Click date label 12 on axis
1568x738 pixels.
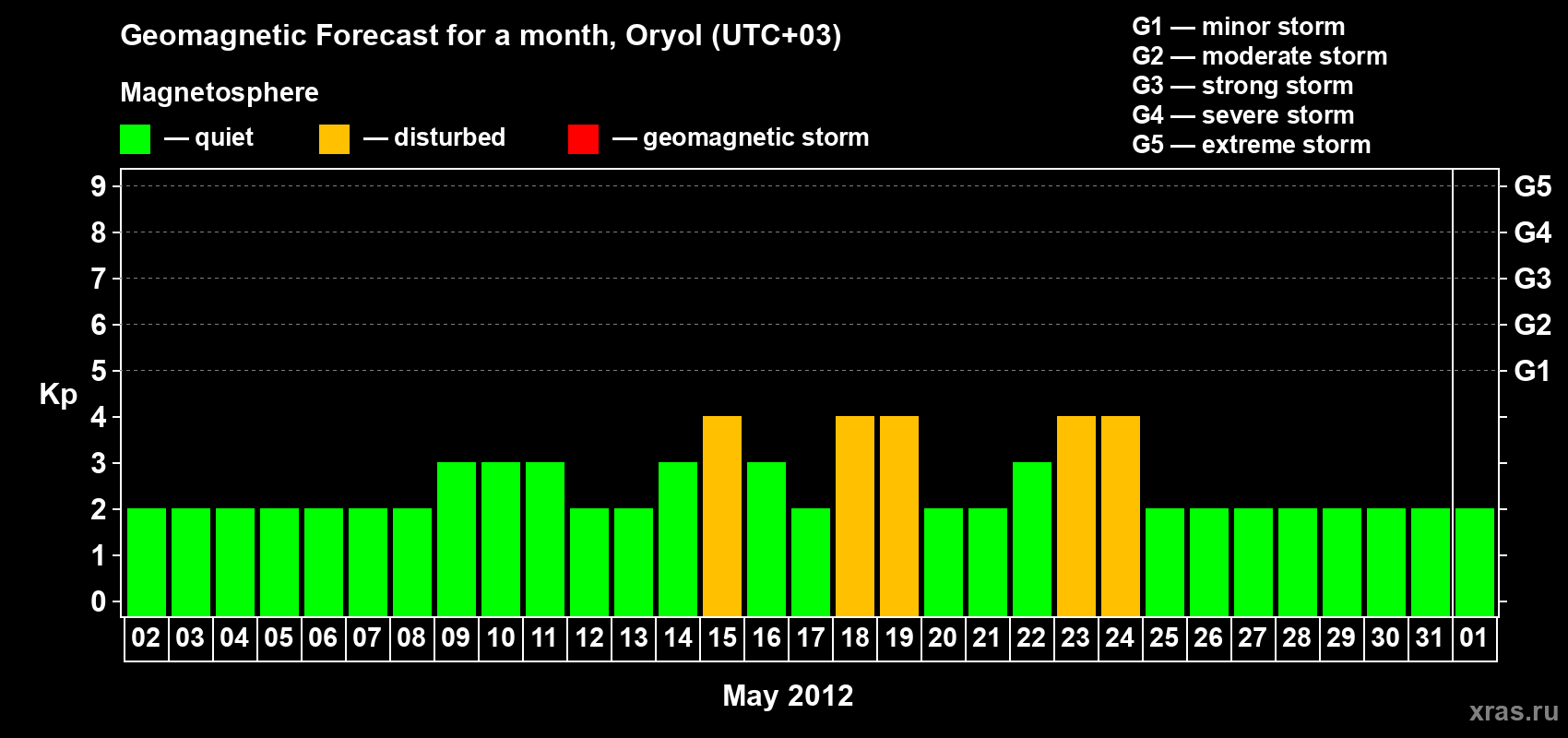coord(588,638)
